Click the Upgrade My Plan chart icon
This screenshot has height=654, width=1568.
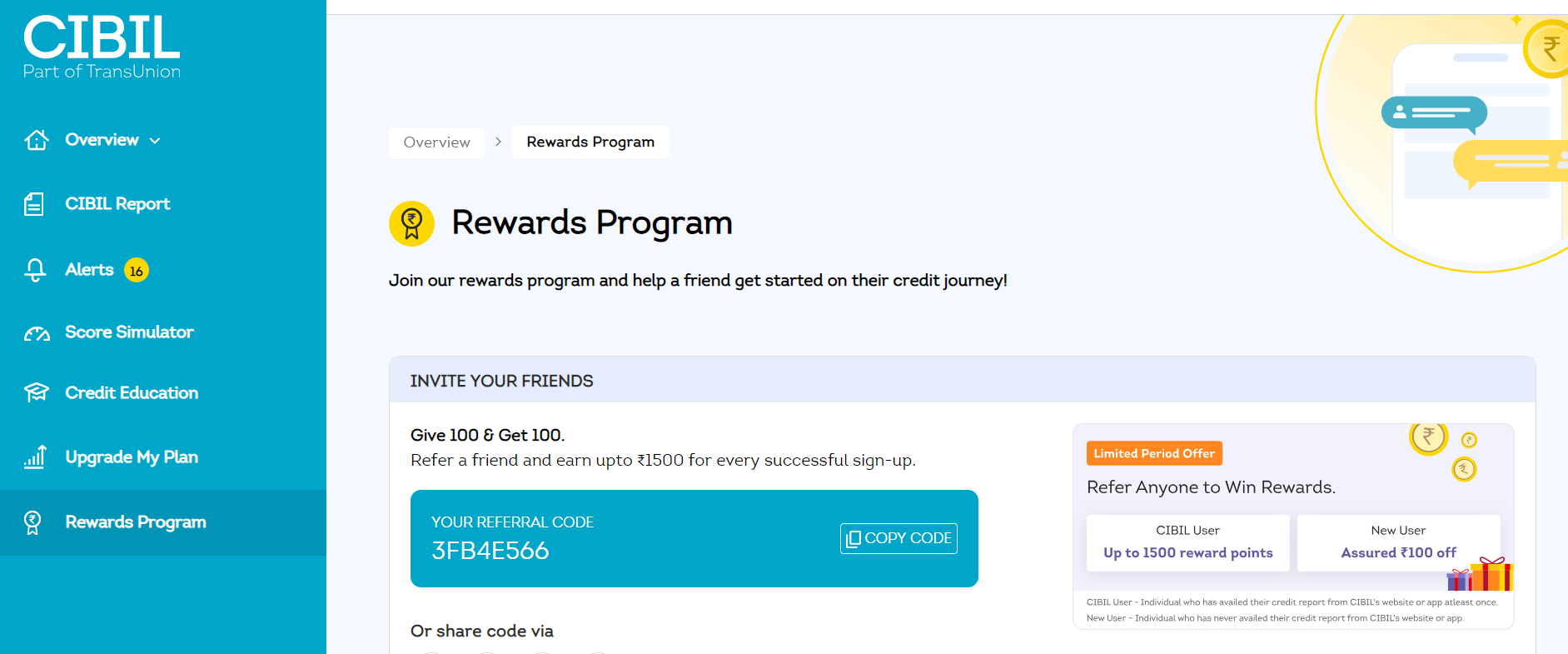pos(35,457)
